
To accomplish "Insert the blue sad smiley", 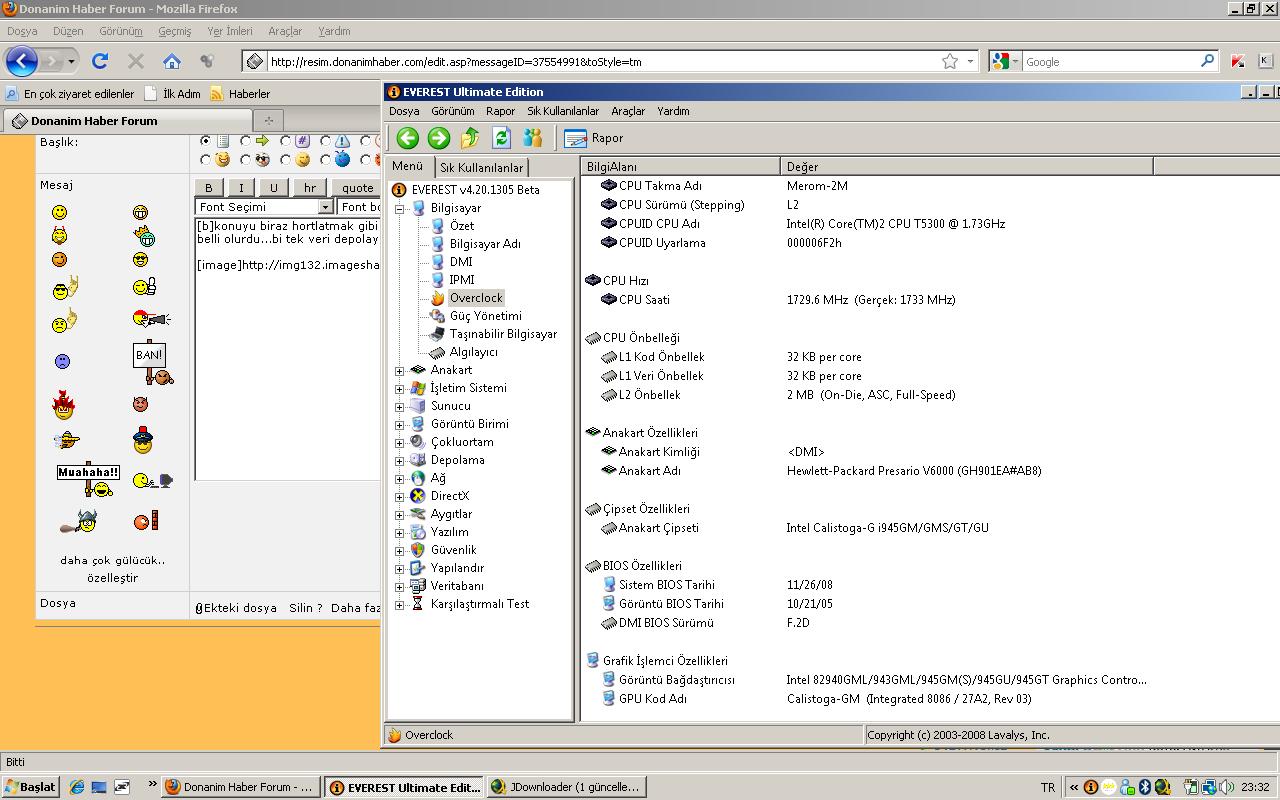I will click(62, 361).
